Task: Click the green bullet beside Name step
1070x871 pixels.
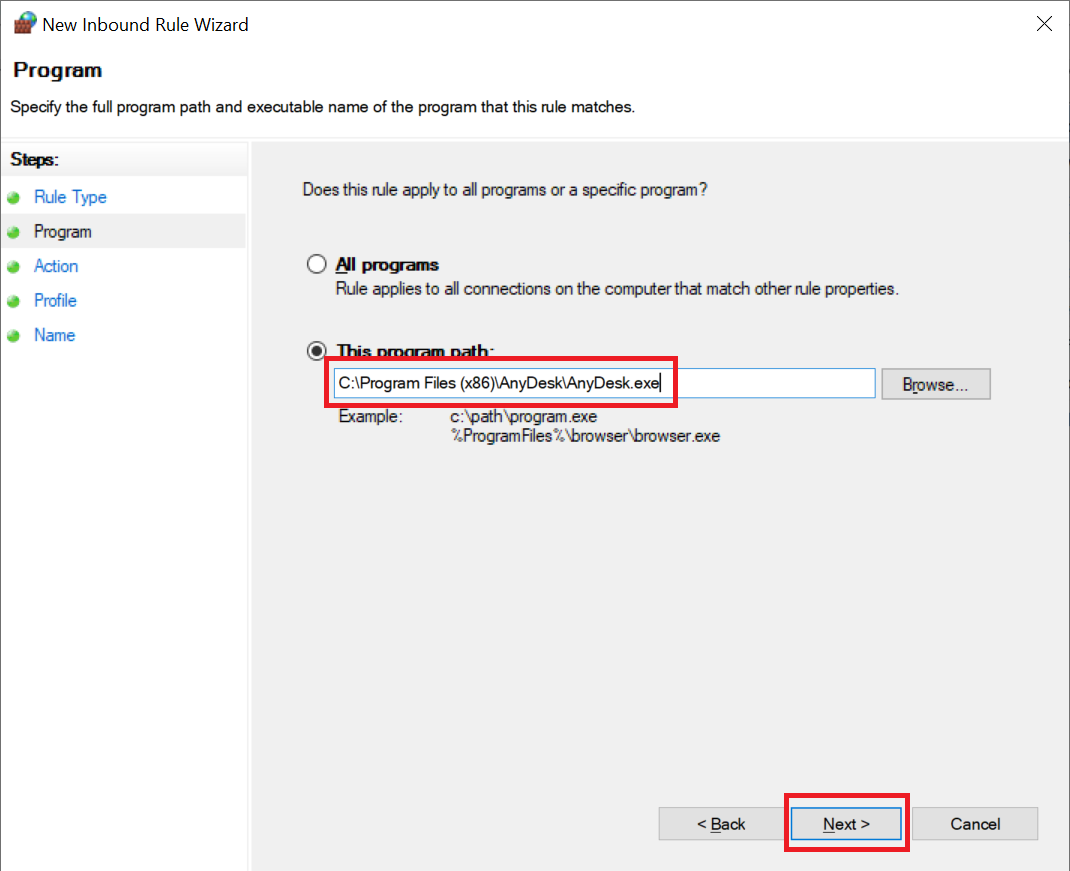Action: (x=14, y=336)
